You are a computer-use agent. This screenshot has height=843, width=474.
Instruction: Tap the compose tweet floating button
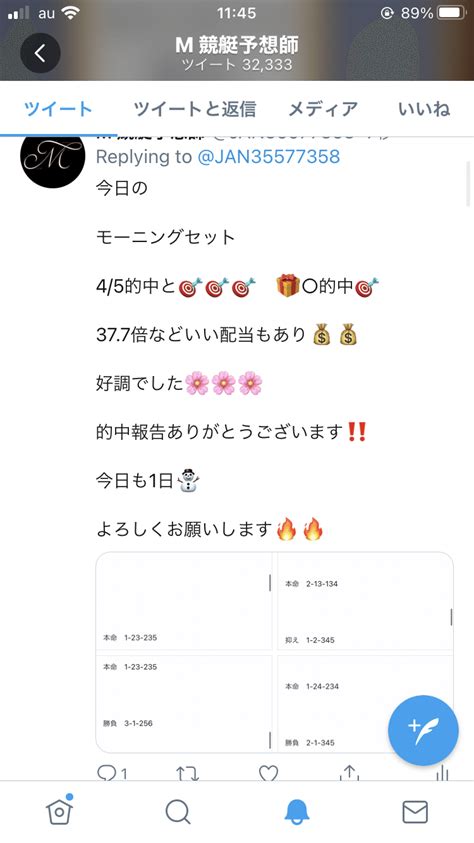[423, 731]
